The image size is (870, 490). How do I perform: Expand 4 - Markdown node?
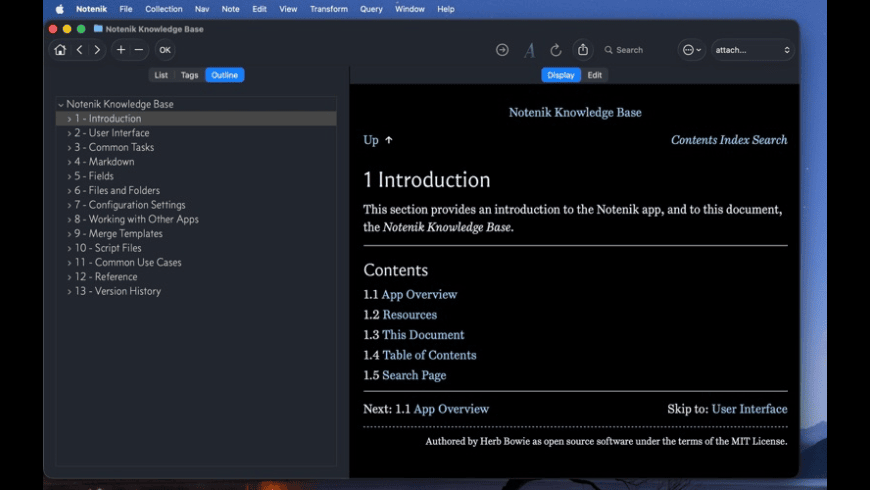(x=69, y=162)
